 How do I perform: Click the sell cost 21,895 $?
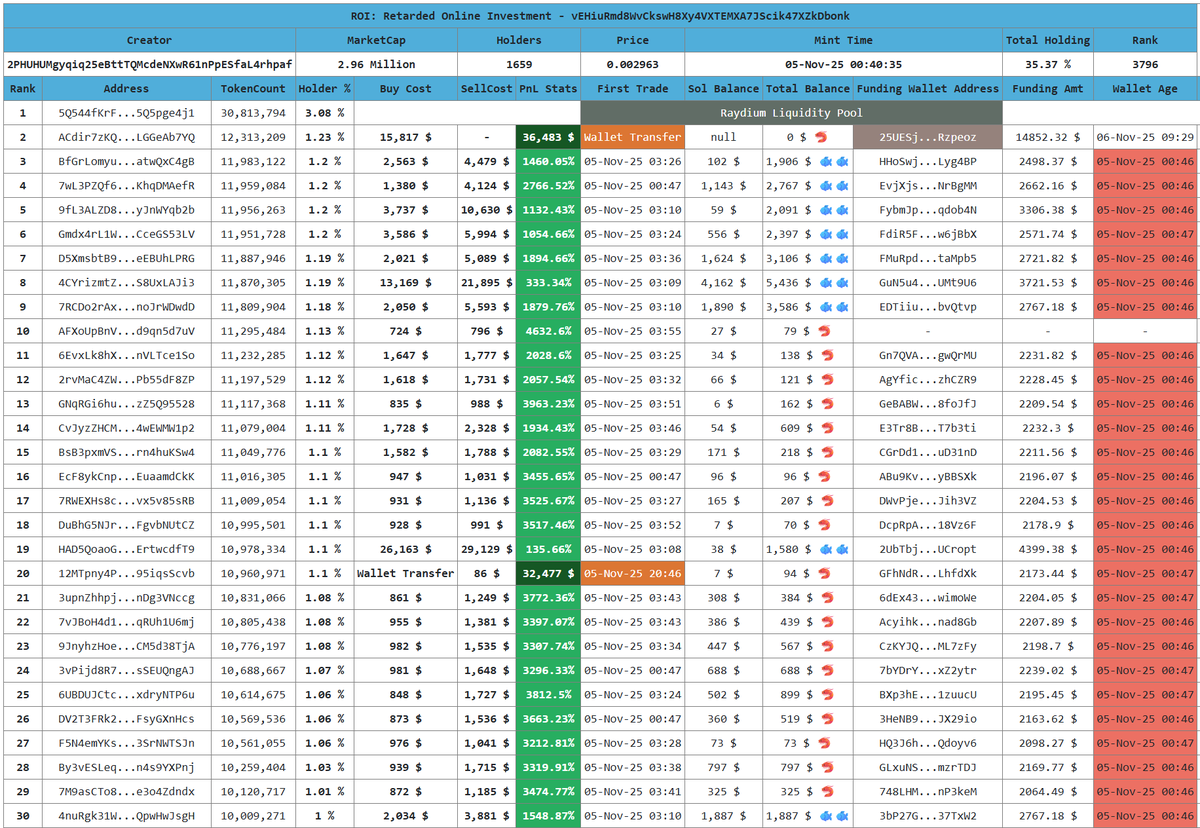[x=486, y=283]
